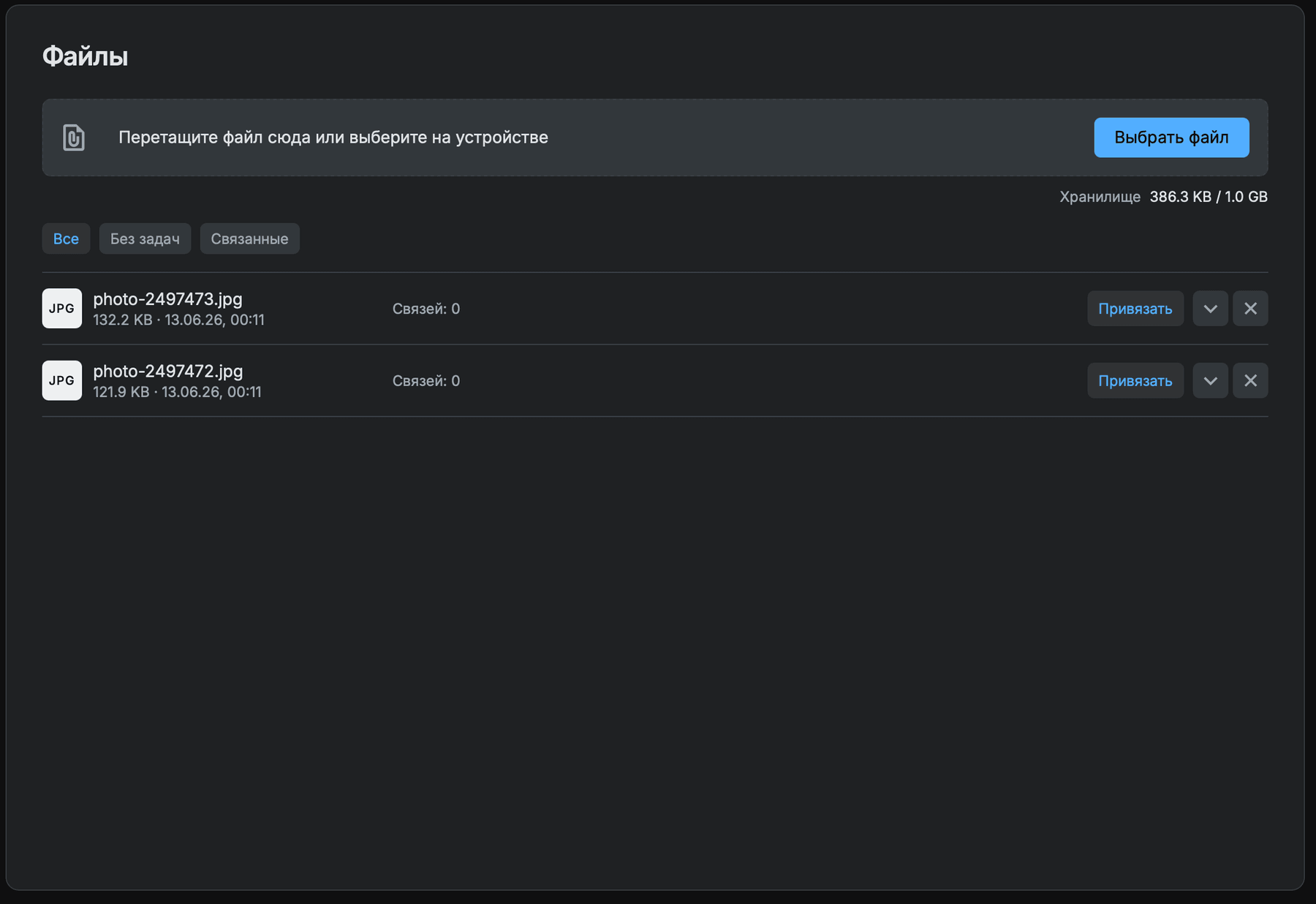Open the photo-2497473.jpg file name
This screenshot has height=904, width=1316.
[x=167, y=299]
